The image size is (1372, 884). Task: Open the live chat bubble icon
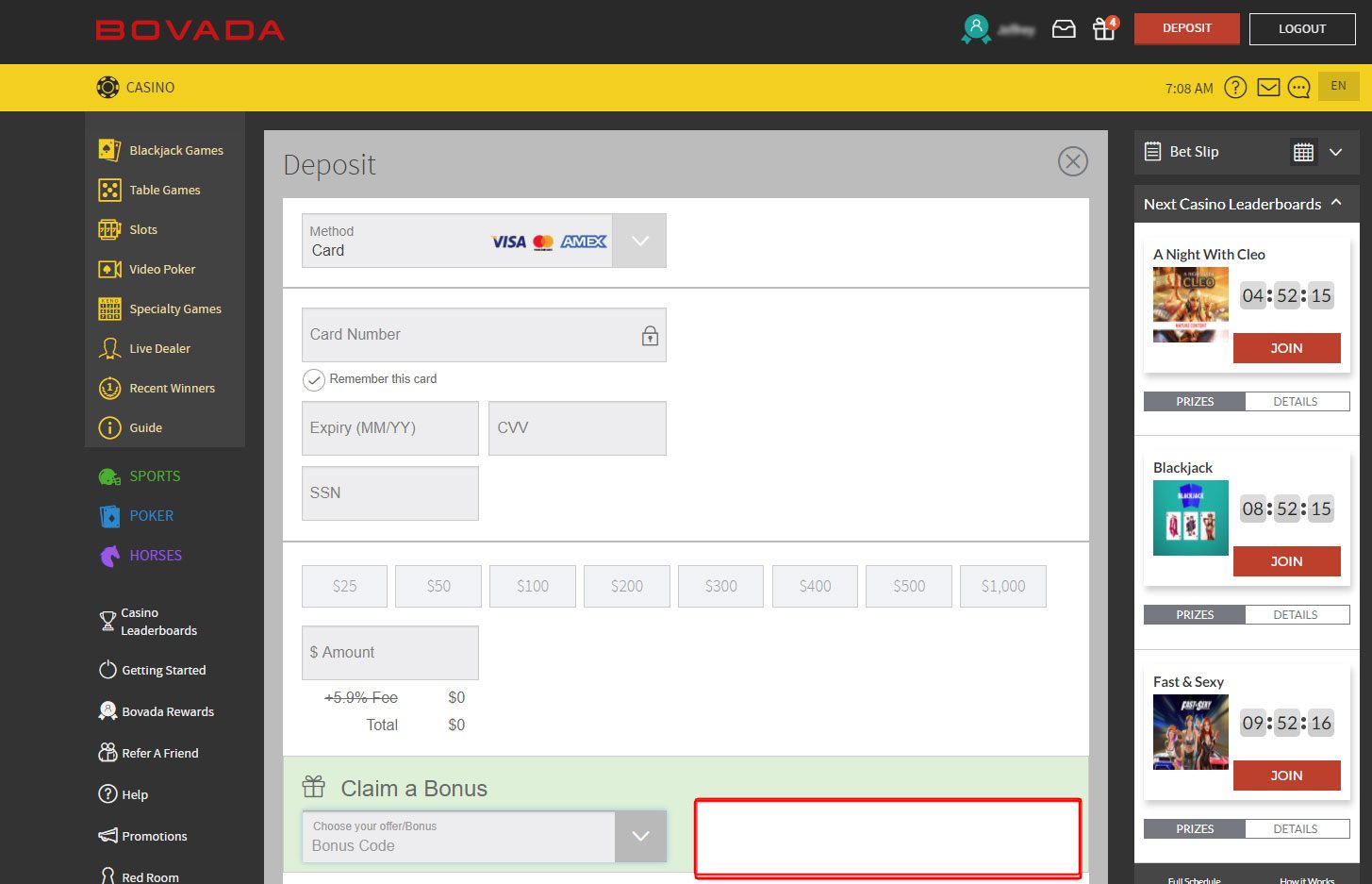[x=1299, y=88]
